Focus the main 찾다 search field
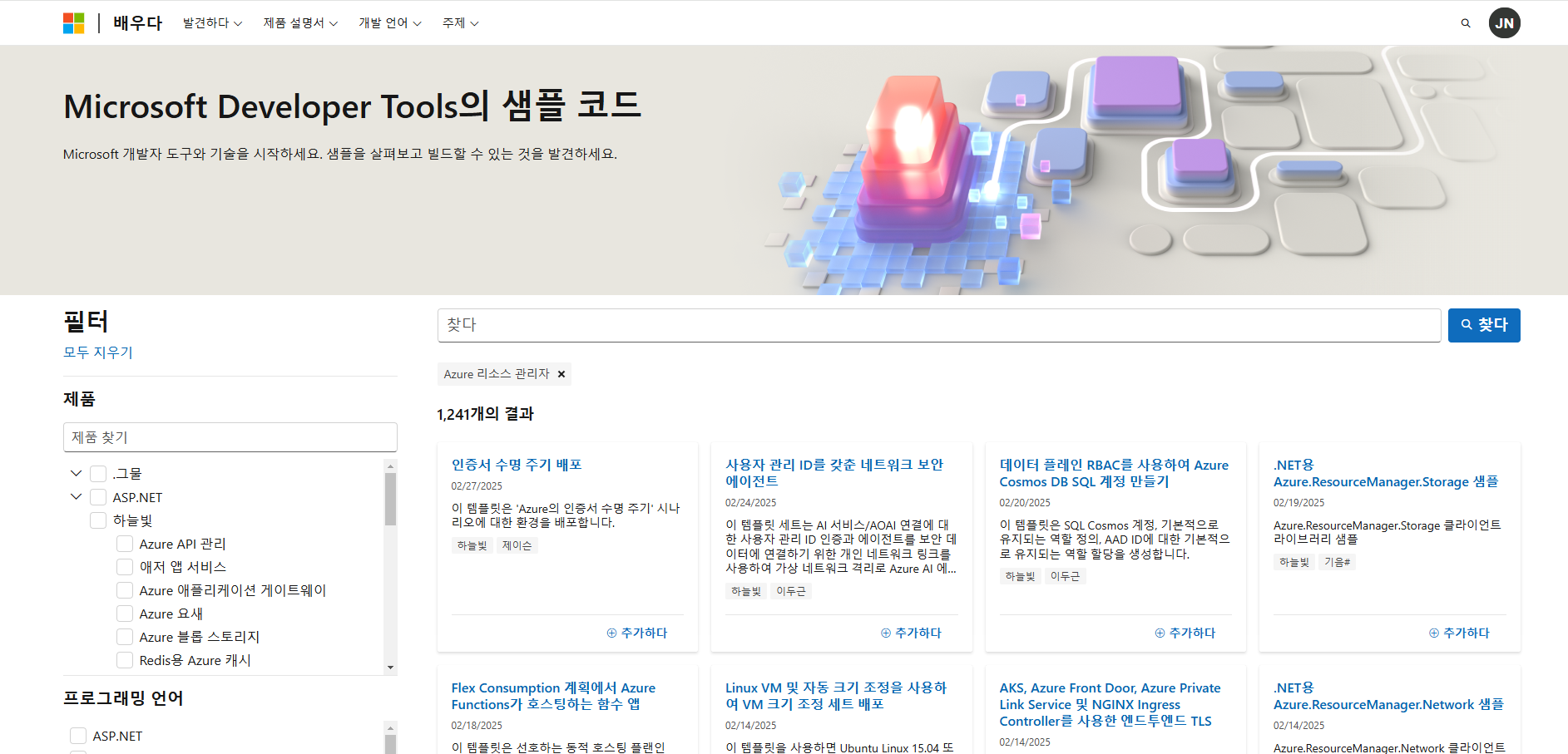The image size is (1568, 754). click(x=939, y=325)
